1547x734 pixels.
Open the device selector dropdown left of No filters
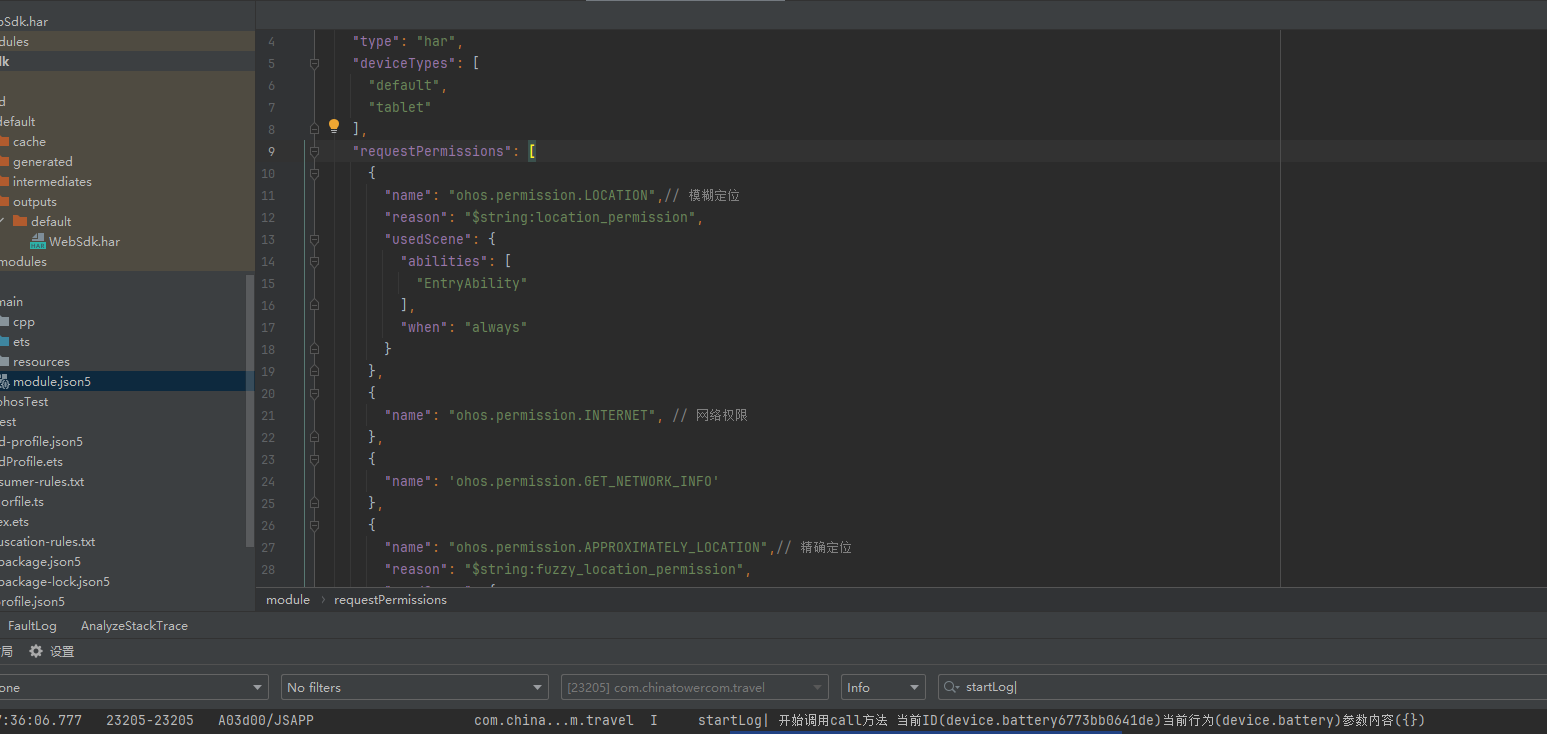[x=134, y=687]
